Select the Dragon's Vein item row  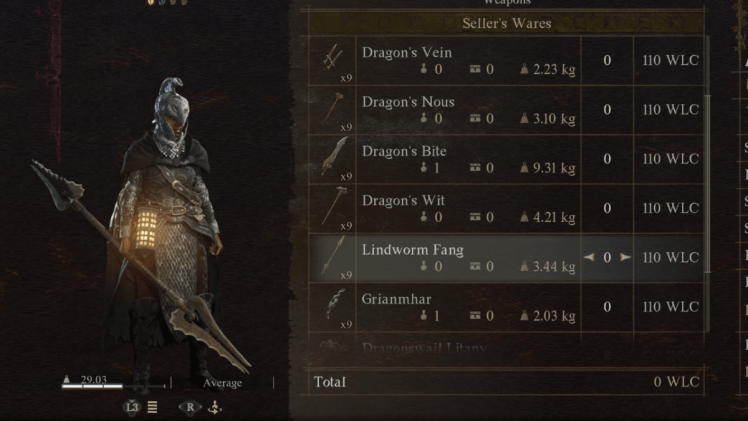coord(506,61)
